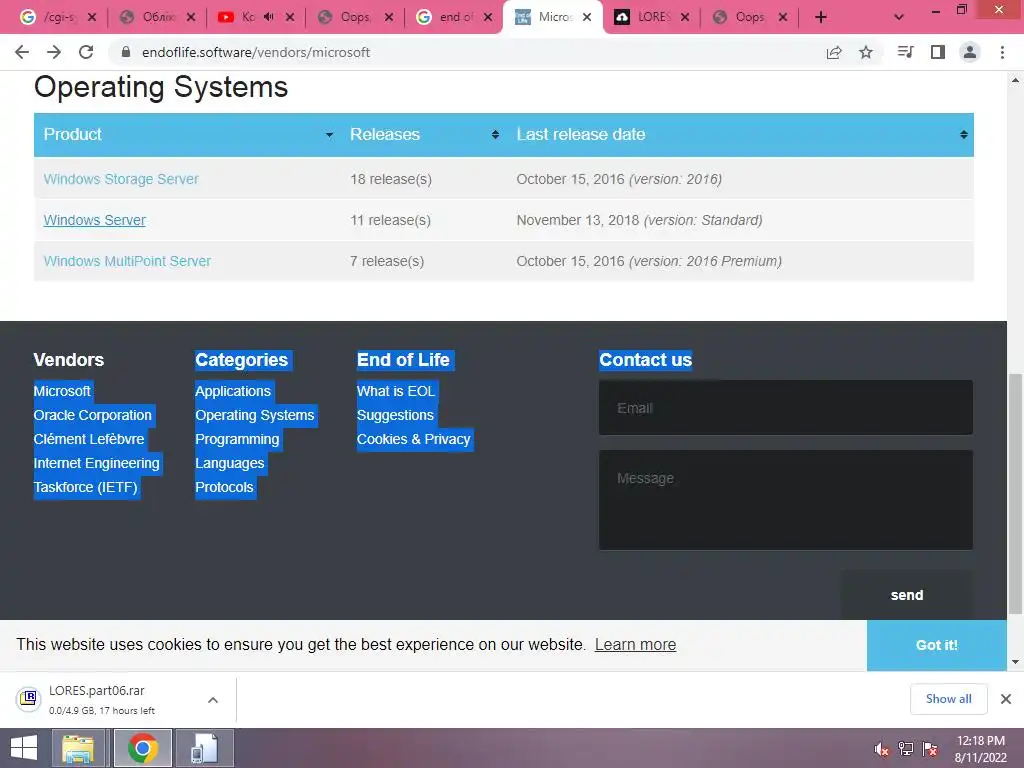Screen dimensions: 1024x768
Task: Click the '7 release(s)' cell
Action: coord(387,261)
